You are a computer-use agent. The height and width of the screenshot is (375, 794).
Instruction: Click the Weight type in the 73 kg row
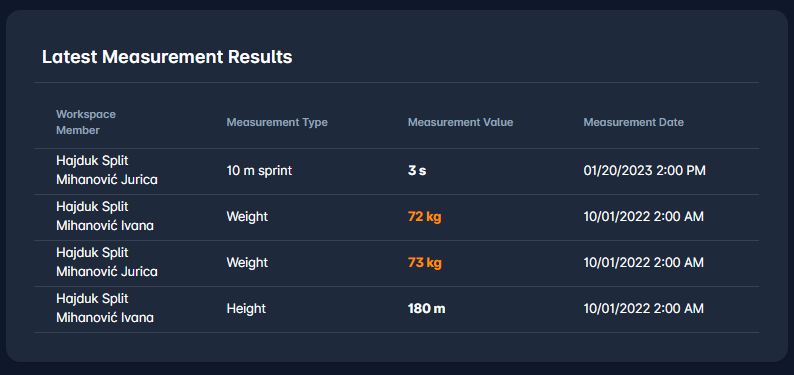point(247,263)
